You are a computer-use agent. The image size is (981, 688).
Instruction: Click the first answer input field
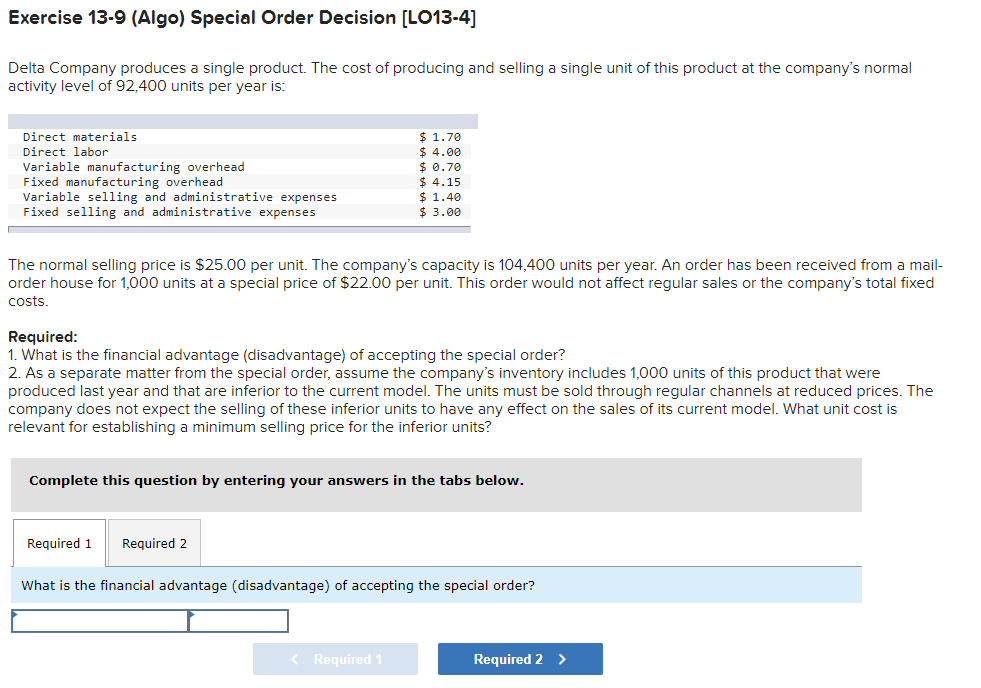(100, 620)
